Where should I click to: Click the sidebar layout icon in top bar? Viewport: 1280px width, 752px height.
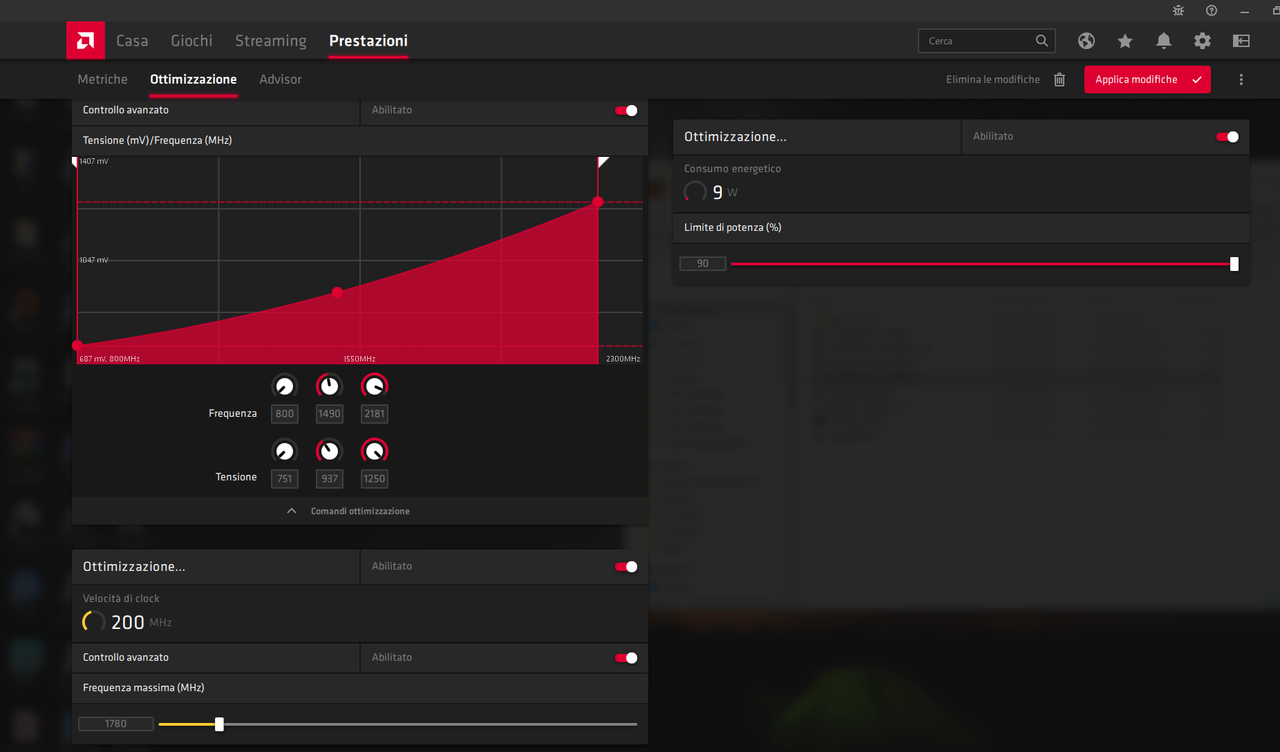click(1241, 41)
